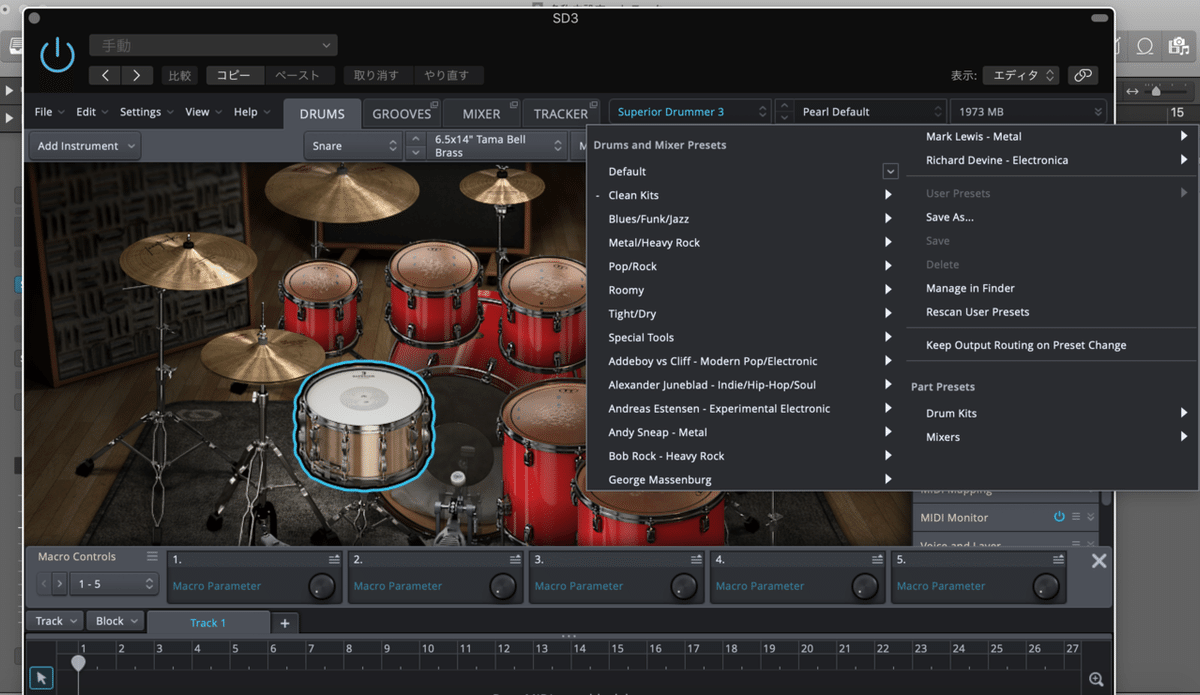Open the Add Instrument dropdown
Image resolution: width=1200 pixels, height=695 pixels.
pos(84,145)
